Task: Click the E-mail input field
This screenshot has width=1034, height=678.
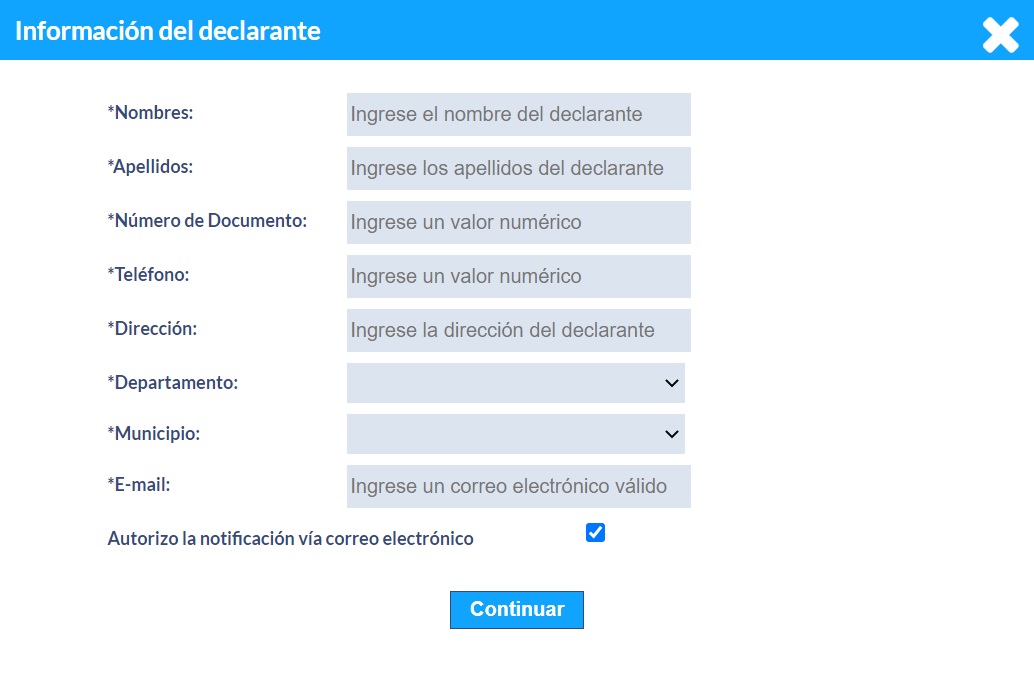Action: (518, 486)
